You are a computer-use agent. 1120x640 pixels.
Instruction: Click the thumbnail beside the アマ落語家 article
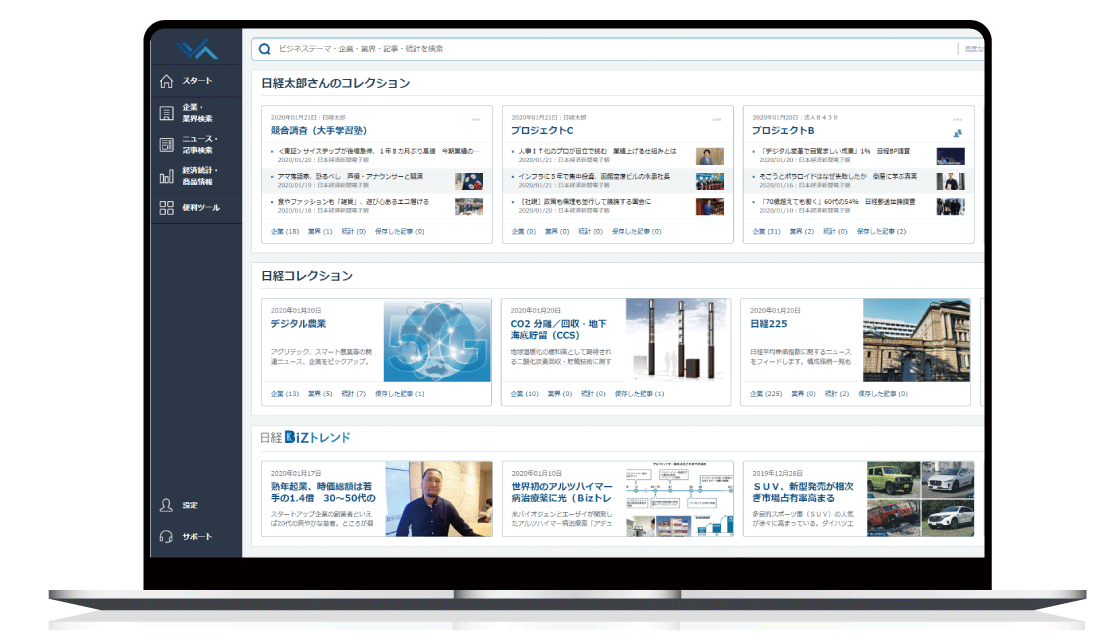tap(469, 181)
